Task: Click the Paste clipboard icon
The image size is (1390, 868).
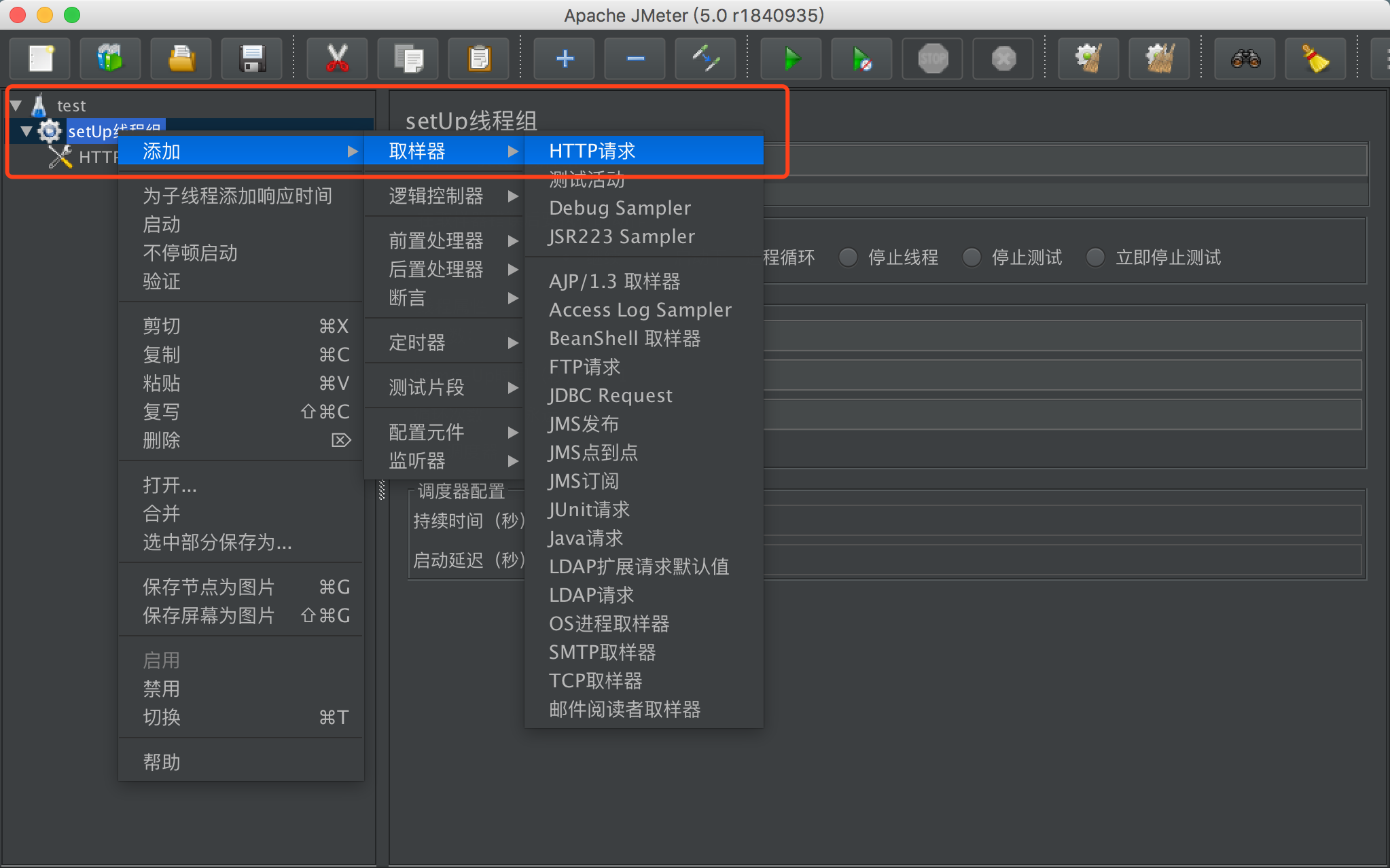Action: [479, 58]
